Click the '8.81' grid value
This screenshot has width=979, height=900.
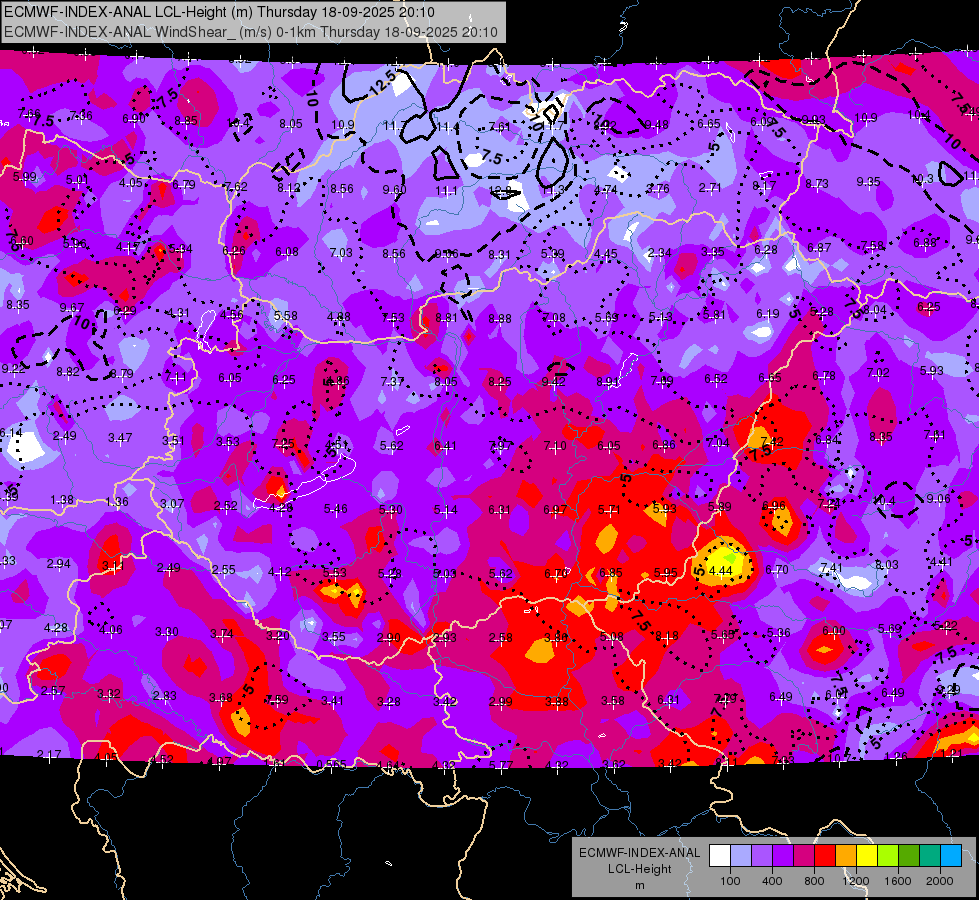(x=446, y=317)
